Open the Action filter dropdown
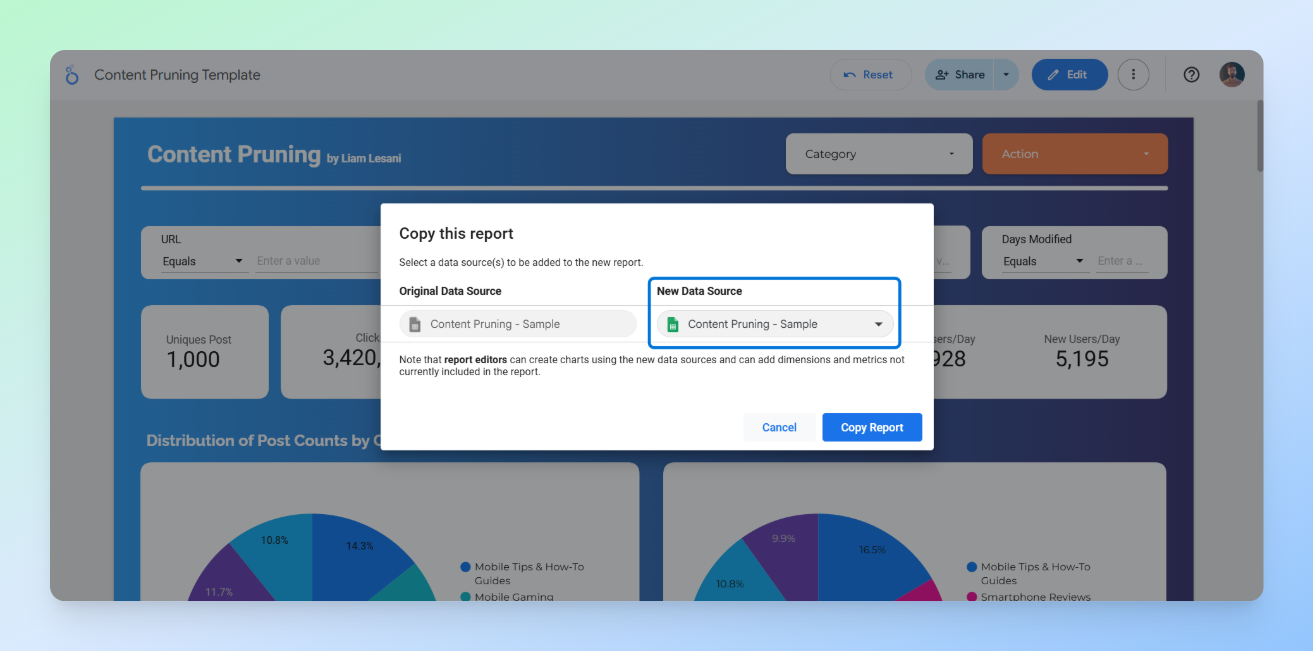The image size is (1313, 651). point(1074,153)
